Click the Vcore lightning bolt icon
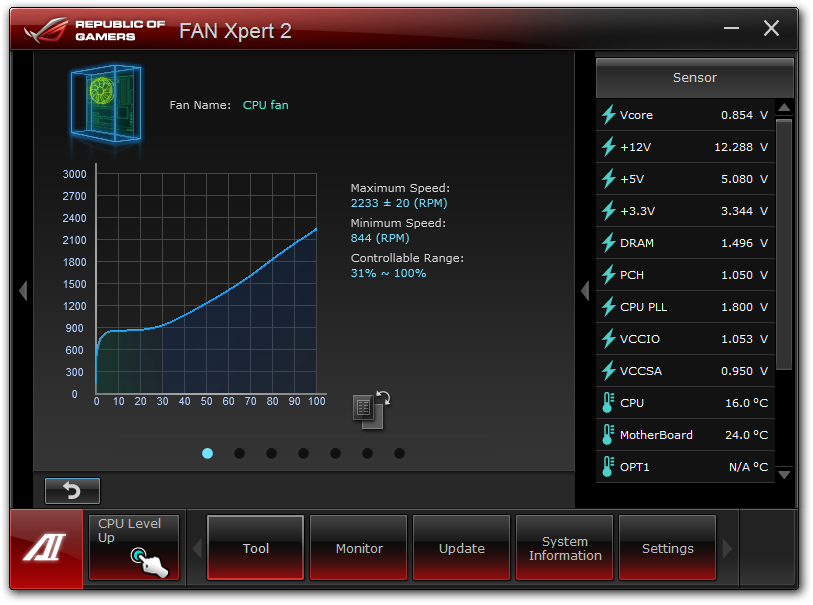The width and height of the screenshot is (813, 605). click(609, 115)
